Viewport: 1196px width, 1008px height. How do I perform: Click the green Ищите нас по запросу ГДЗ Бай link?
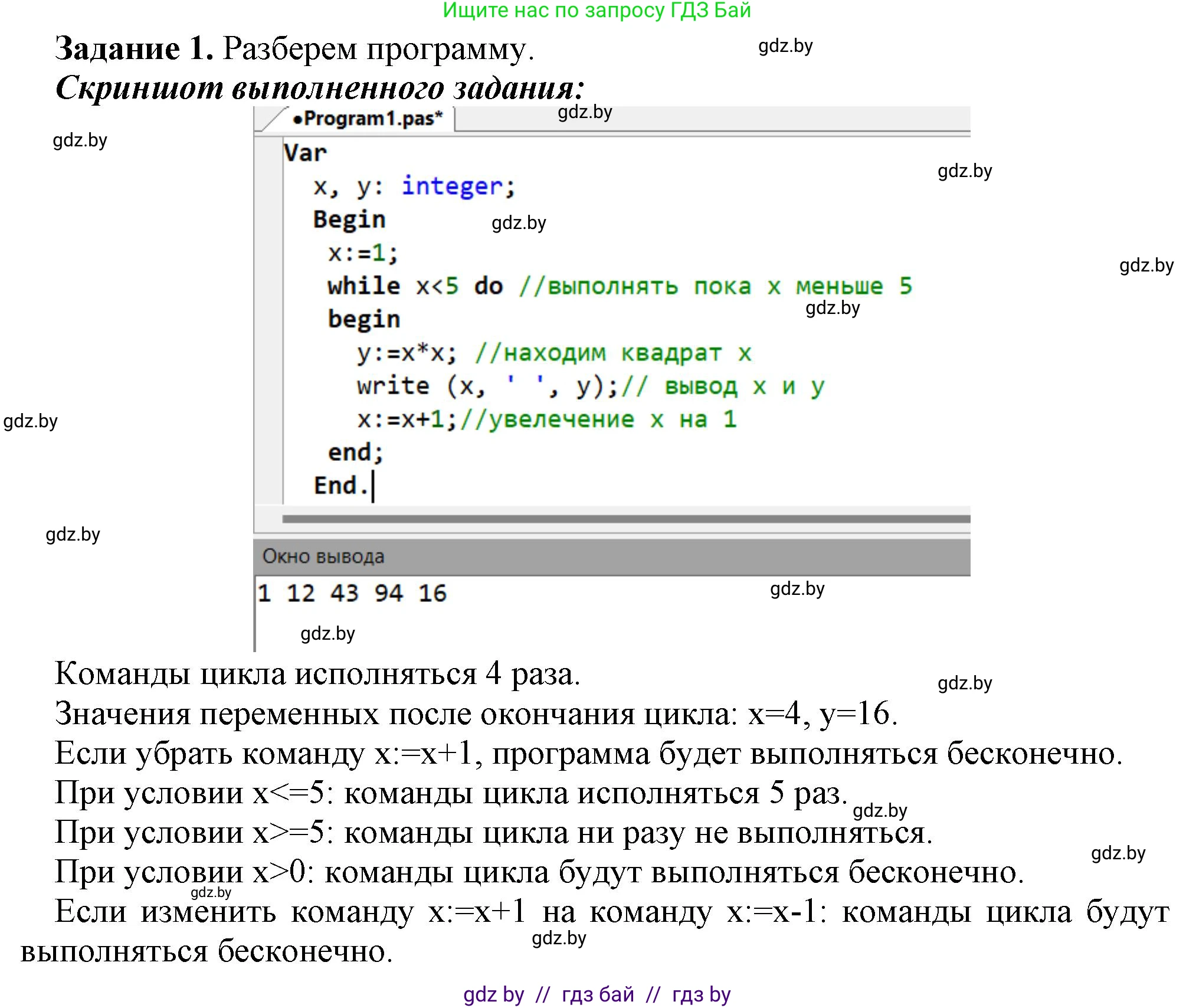coord(597,10)
